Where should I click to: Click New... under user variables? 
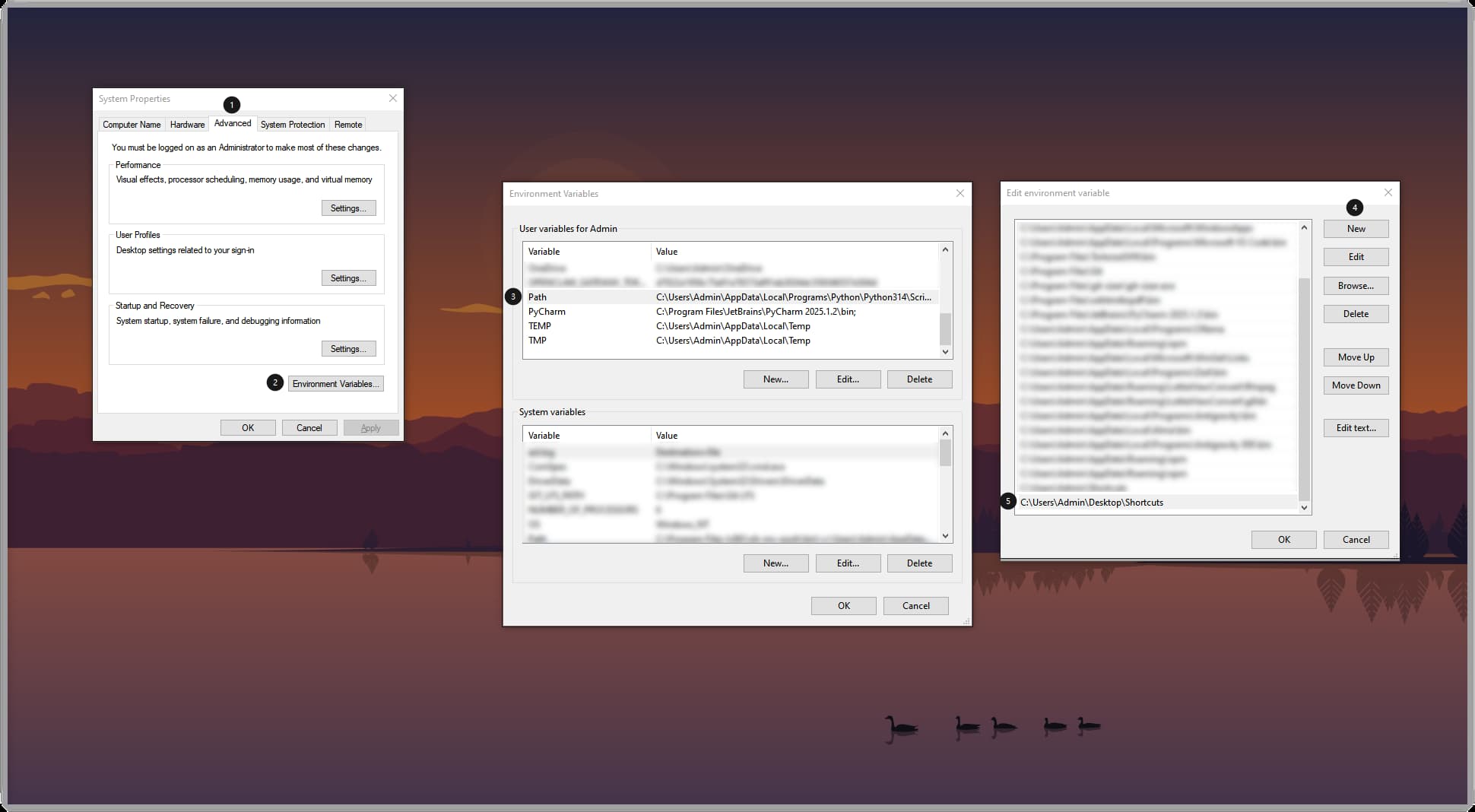[x=776, y=379]
